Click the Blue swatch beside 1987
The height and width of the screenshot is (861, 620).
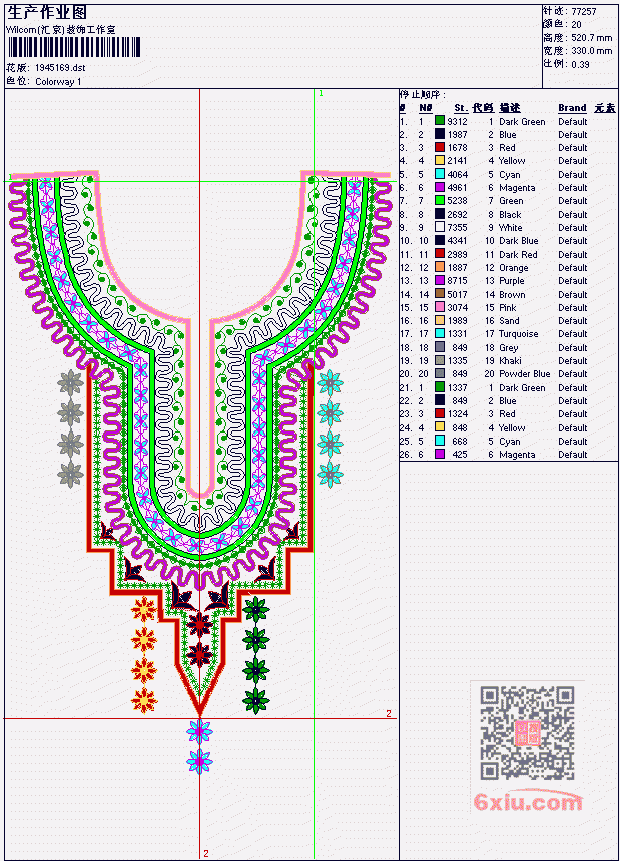440,134
